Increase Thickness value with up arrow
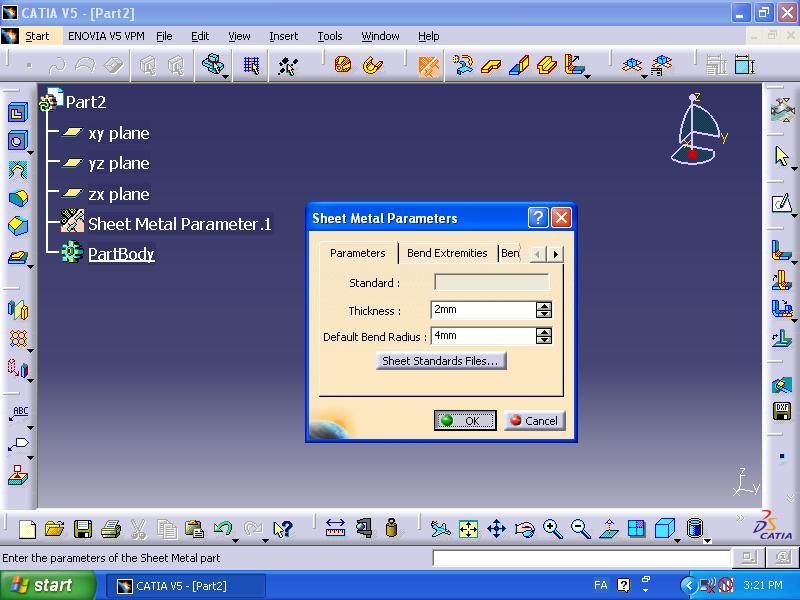Viewport: 800px width, 600px height. coord(544,306)
